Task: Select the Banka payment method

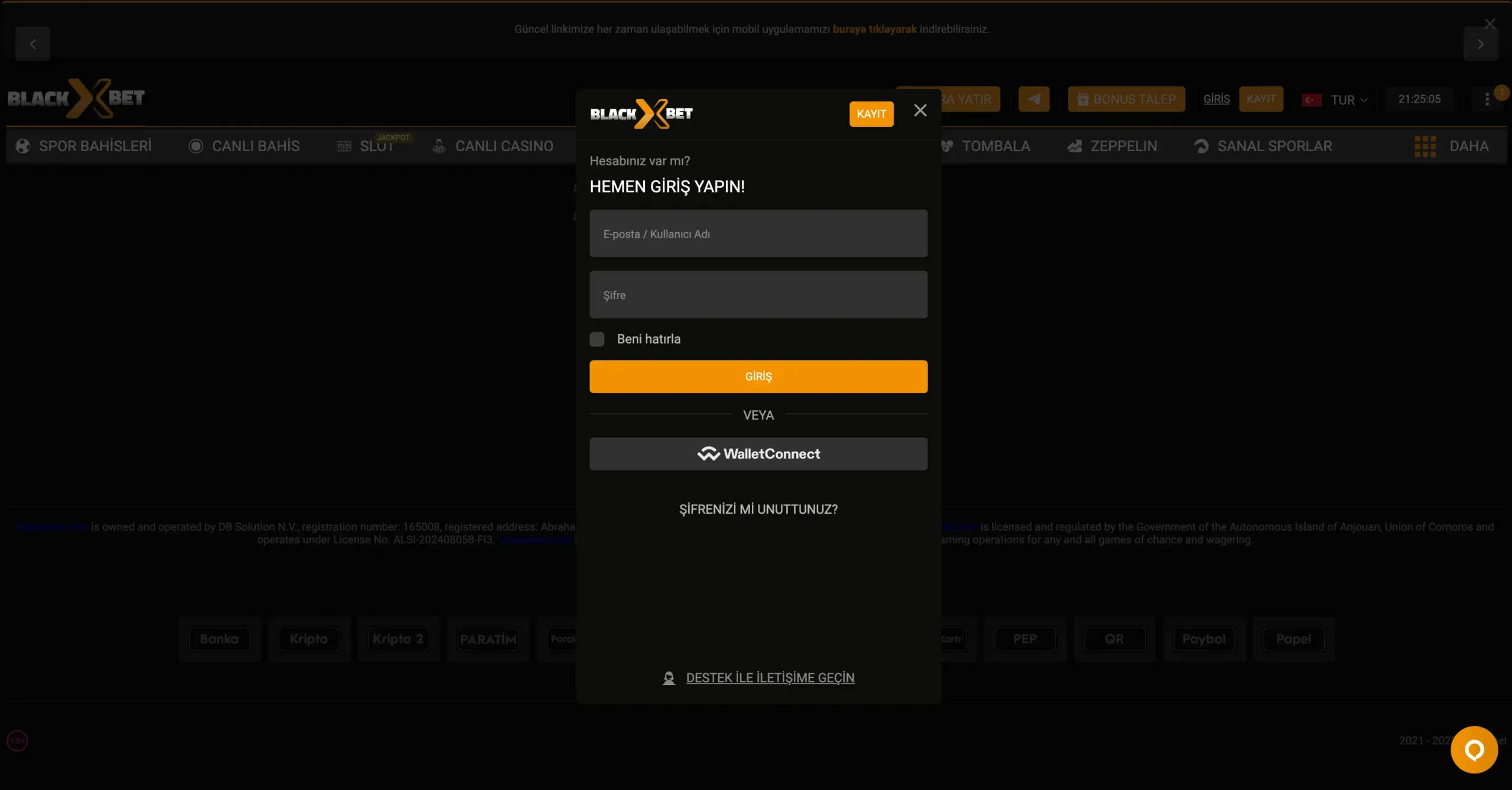Action: [x=219, y=639]
